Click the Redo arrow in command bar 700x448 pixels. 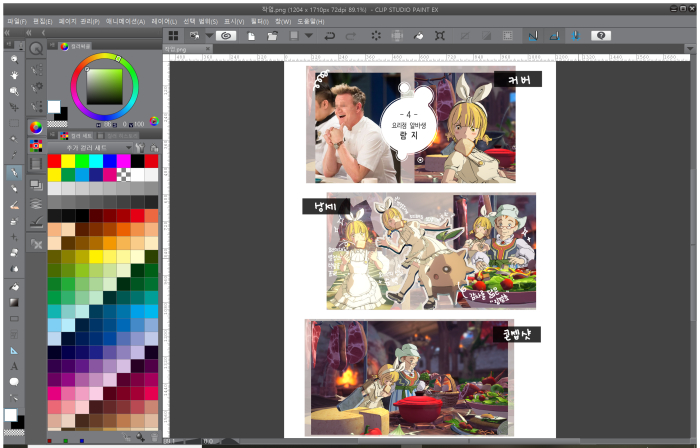[x=350, y=35]
